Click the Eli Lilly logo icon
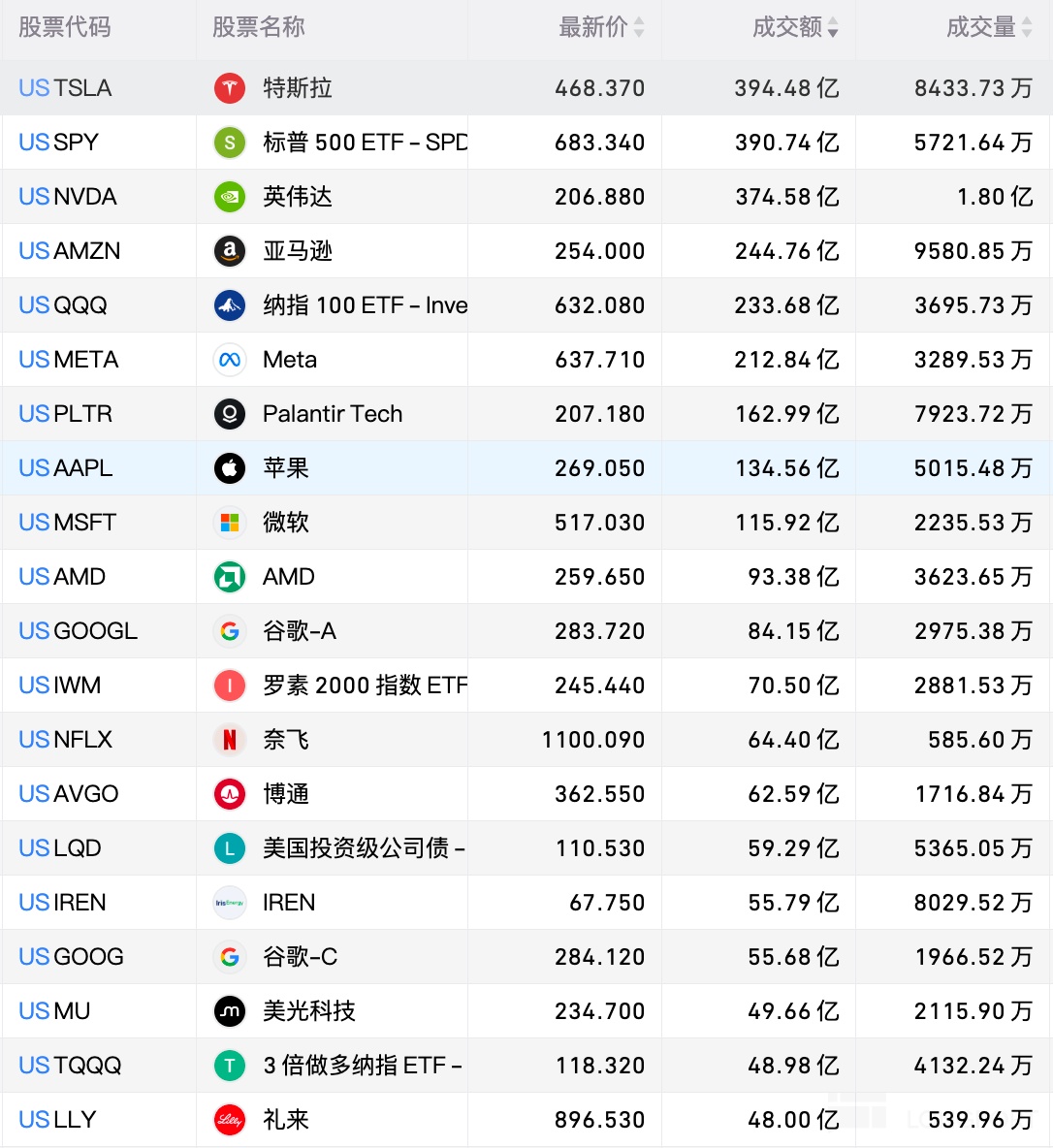Screen dimensions: 1053x1148 point(230,1120)
